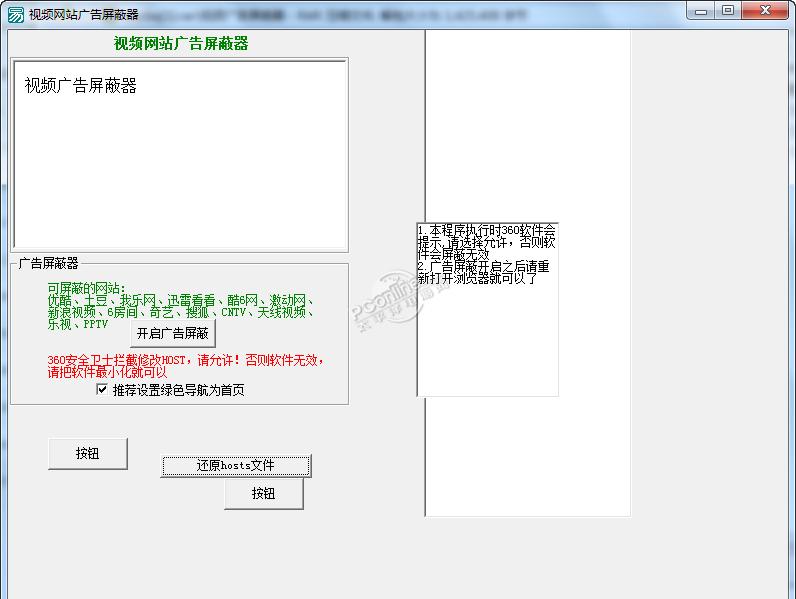
Task: Maximize the window
Action: [x=728, y=11]
